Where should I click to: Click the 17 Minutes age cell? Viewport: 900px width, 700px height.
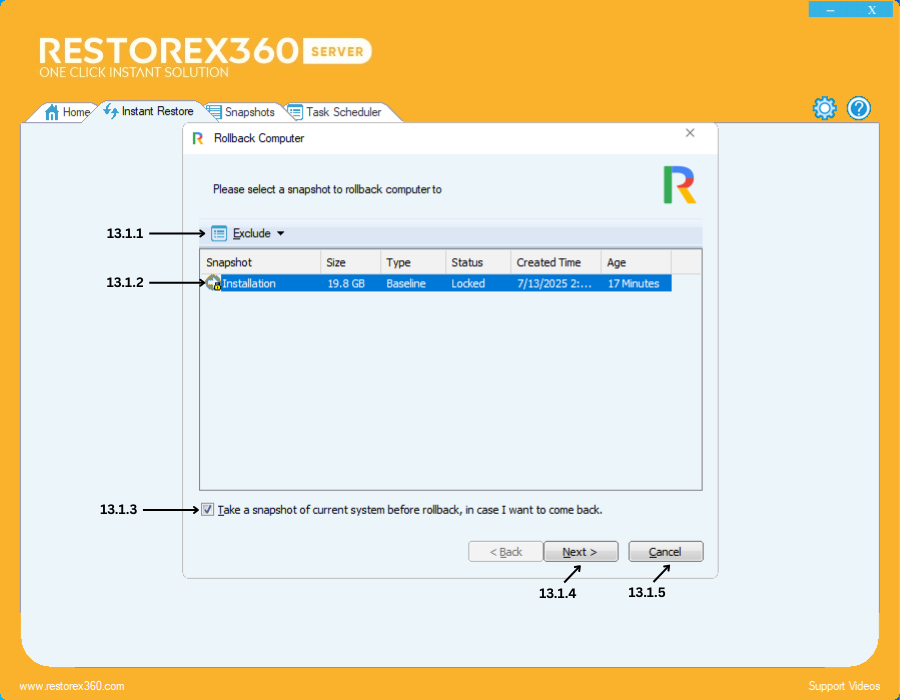coord(633,283)
